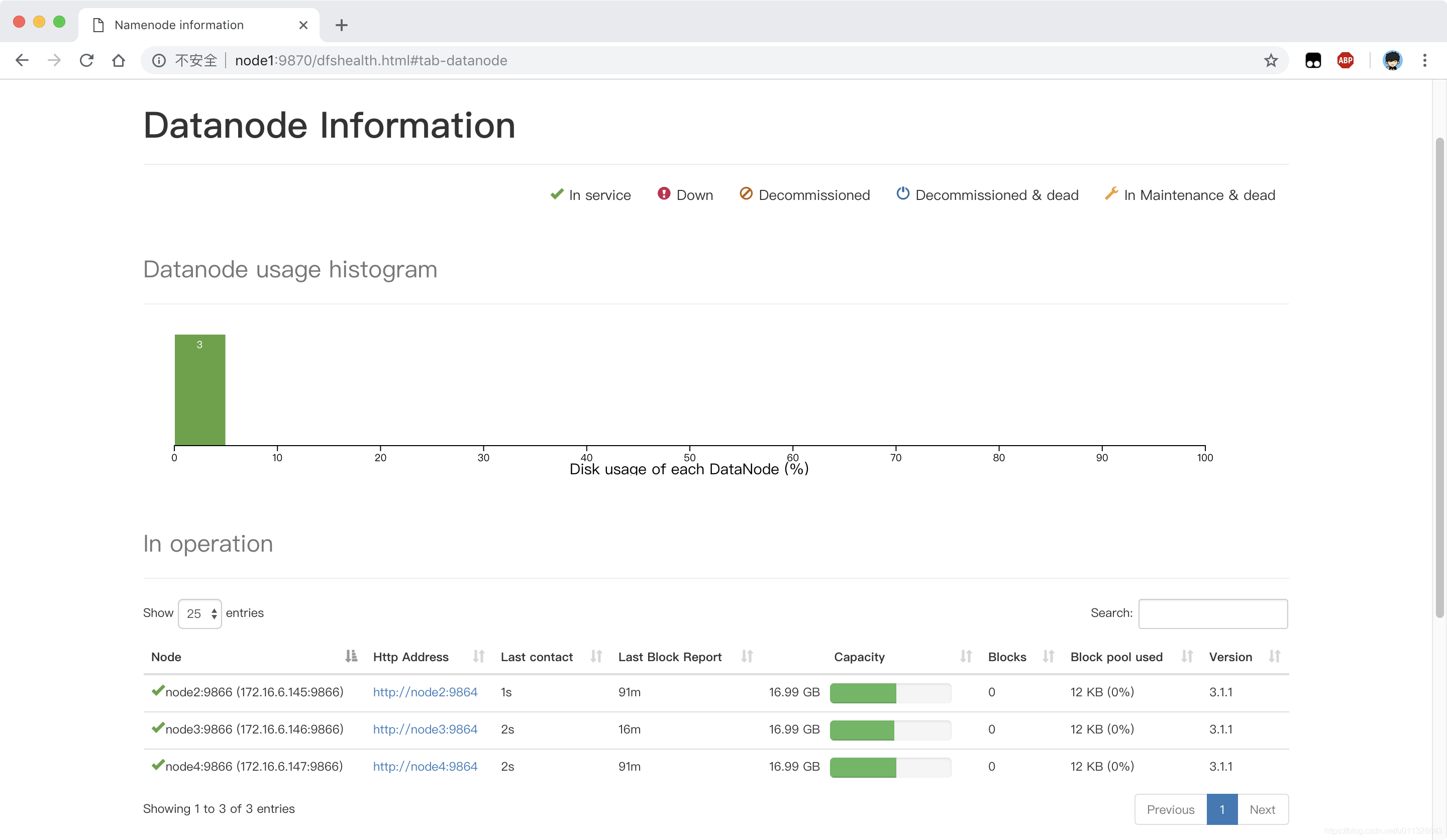Toggle sort on Last contact column

coord(596,656)
